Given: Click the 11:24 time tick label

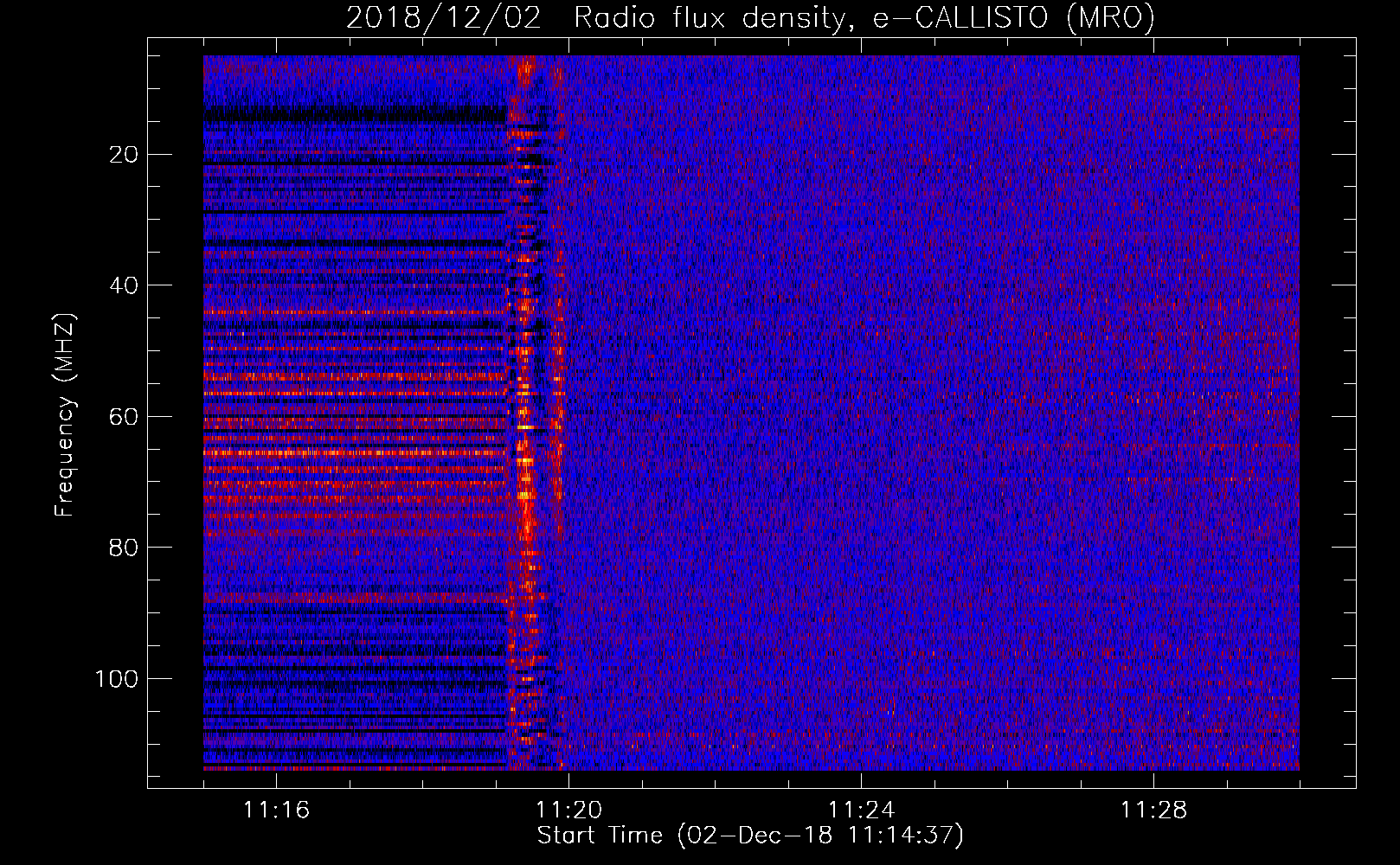Looking at the screenshot, I should coord(861,811).
